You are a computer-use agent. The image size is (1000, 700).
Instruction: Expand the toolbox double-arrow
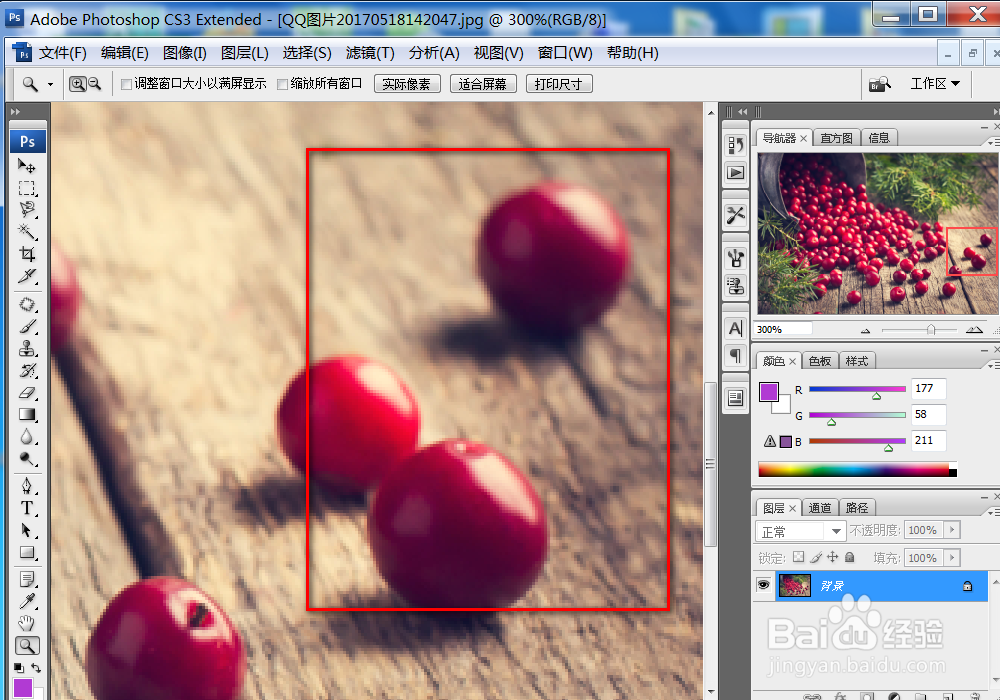click(15, 112)
